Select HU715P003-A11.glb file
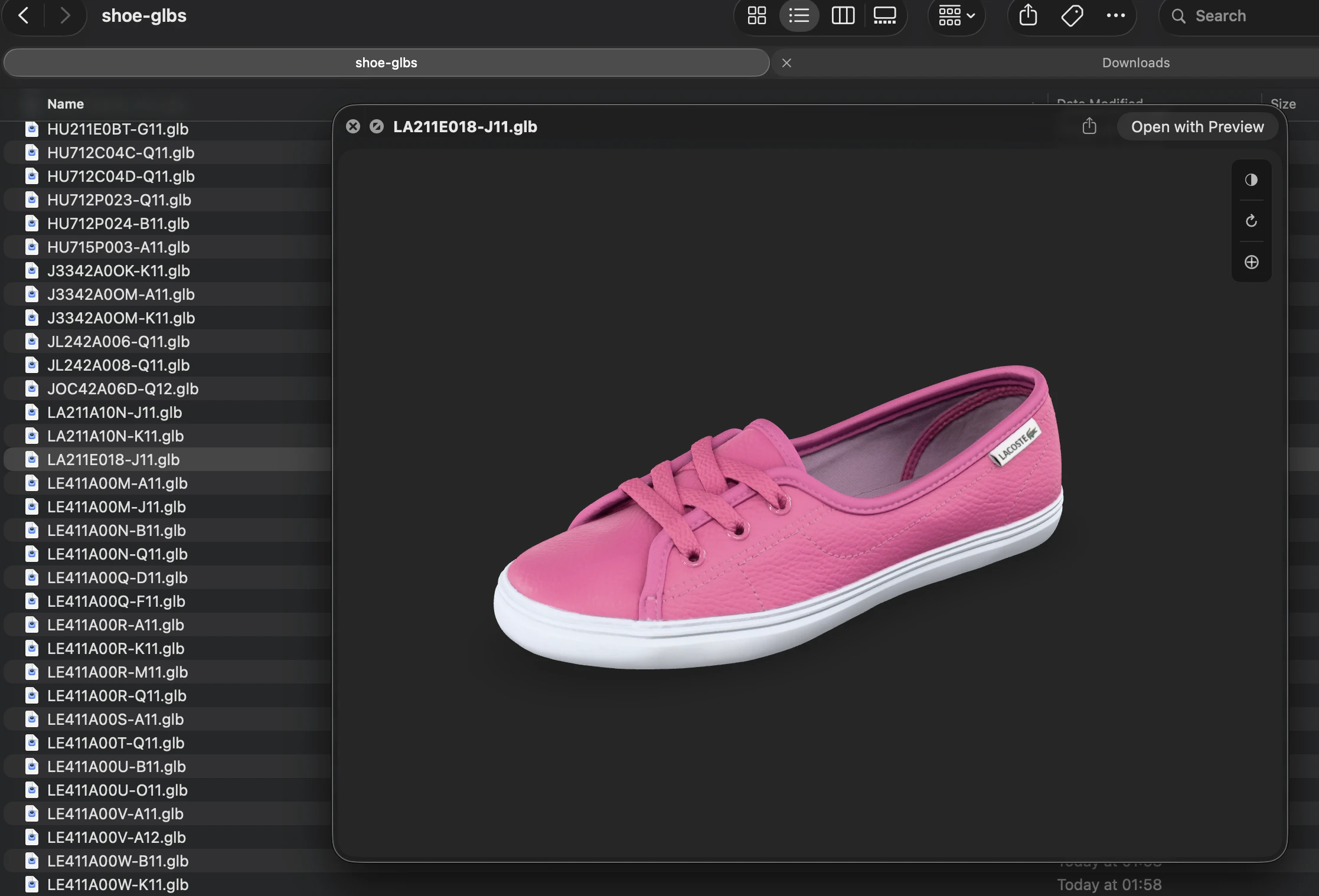The height and width of the screenshot is (896, 1319). 118,247
